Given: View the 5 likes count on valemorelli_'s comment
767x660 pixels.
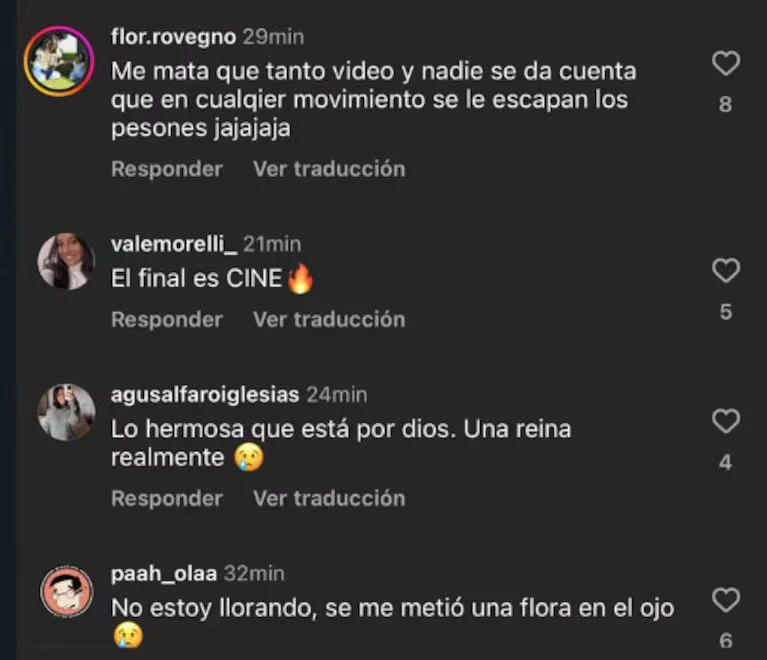Looking at the screenshot, I should 726,312.
